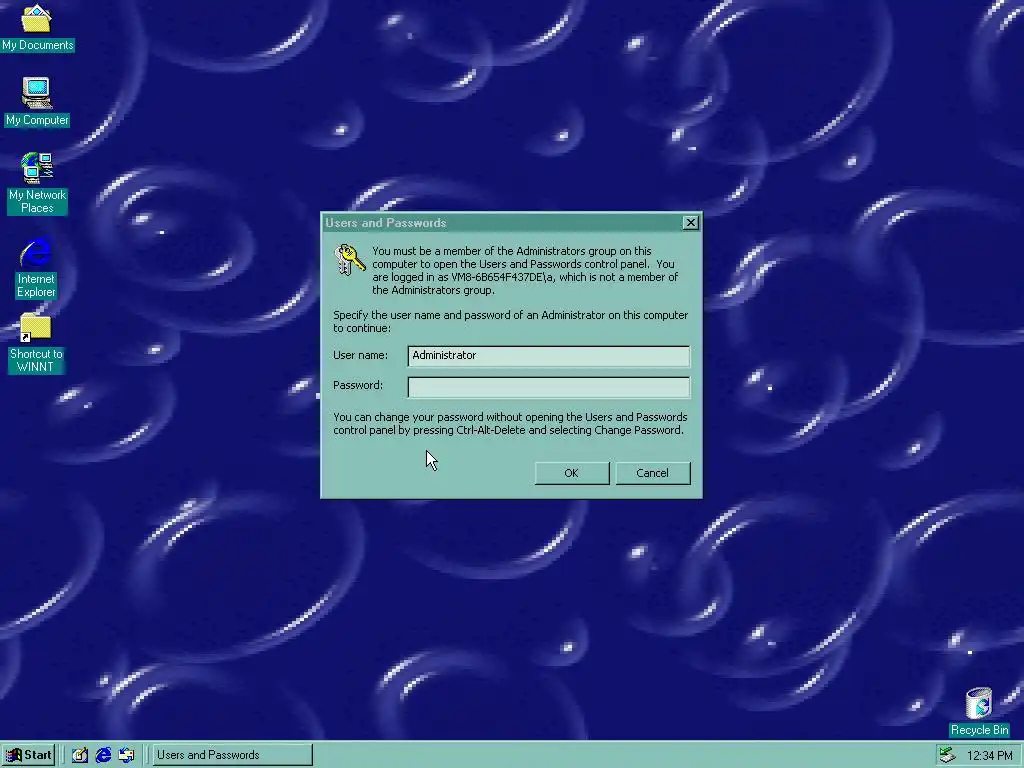The width and height of the screenshot is (1024, 768).
Task: Click the 'User name:' label
Action: (x=360, y=355)
